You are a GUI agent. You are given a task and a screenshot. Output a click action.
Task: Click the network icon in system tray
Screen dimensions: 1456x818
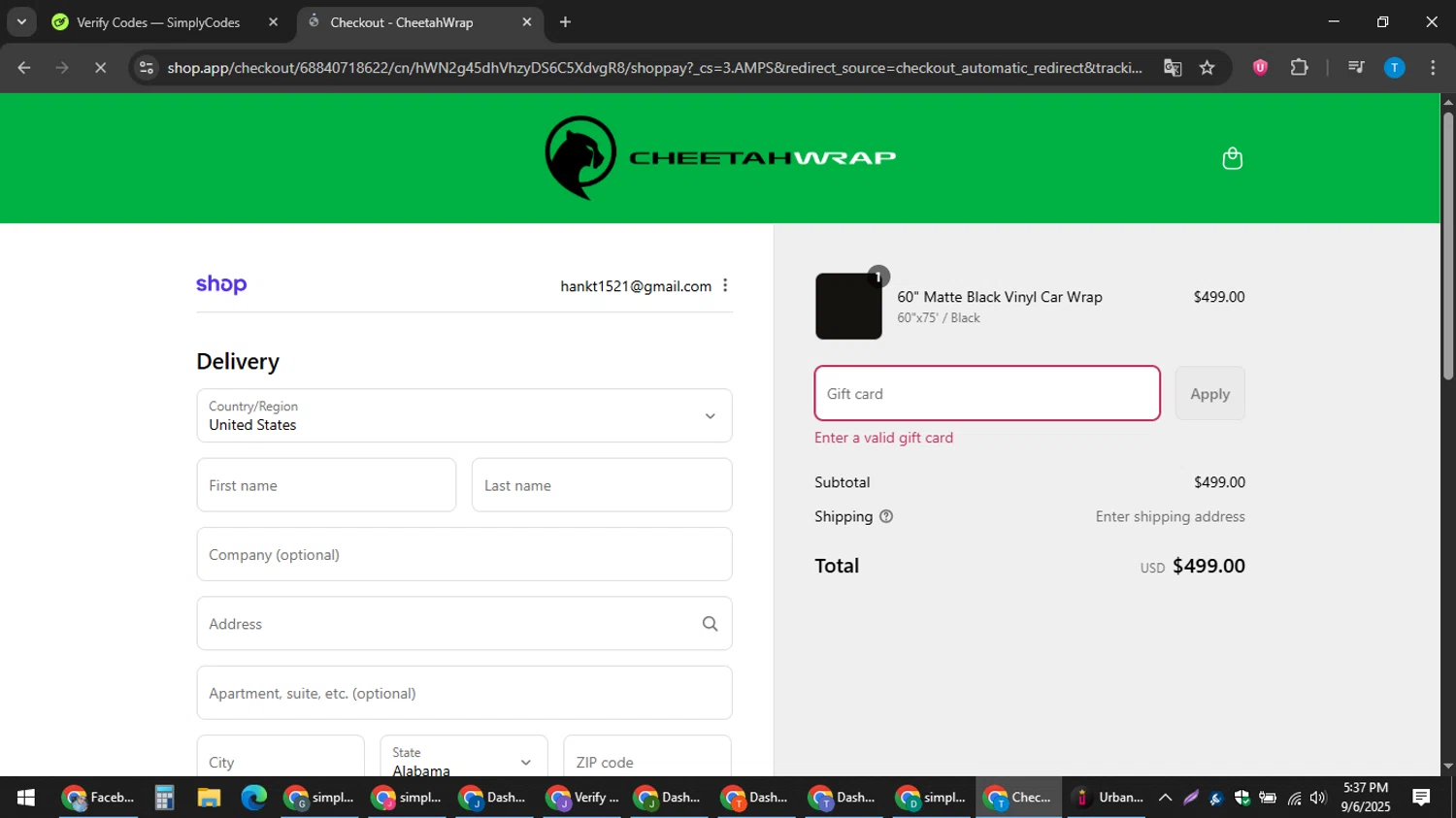(x=1294, y=798)
